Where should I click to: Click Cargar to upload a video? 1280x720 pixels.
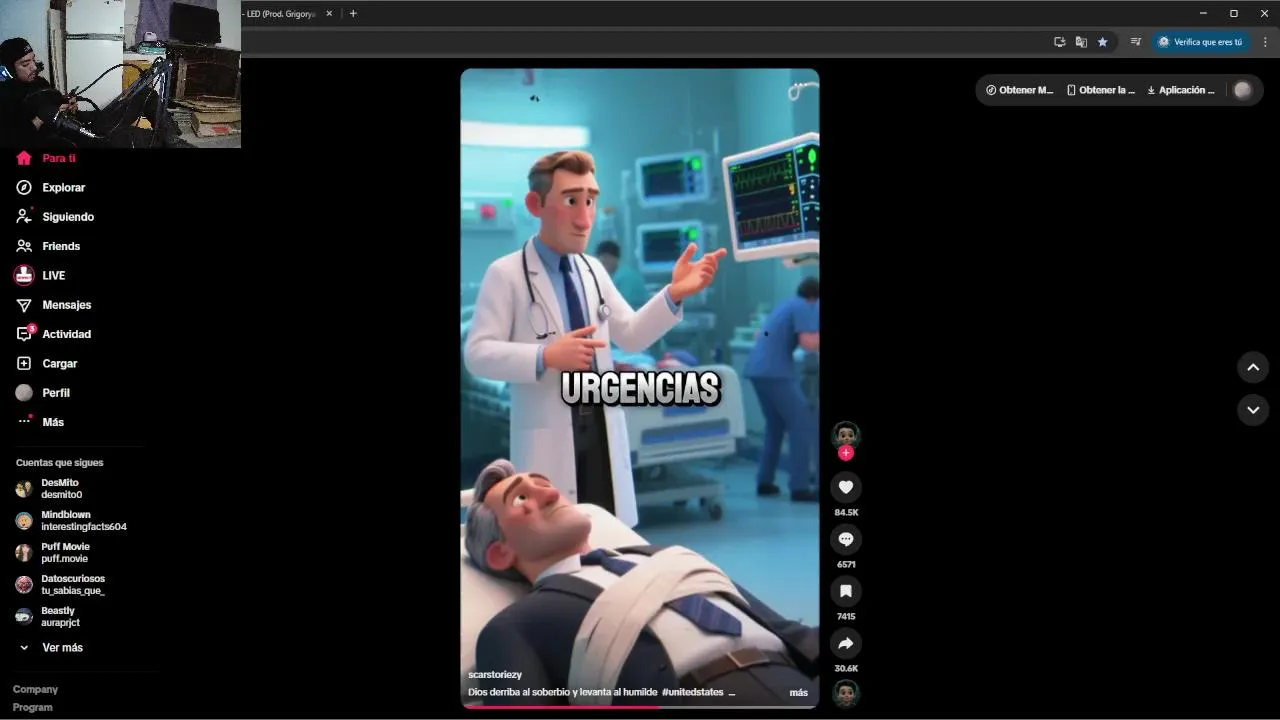click(x=46, y=363)
